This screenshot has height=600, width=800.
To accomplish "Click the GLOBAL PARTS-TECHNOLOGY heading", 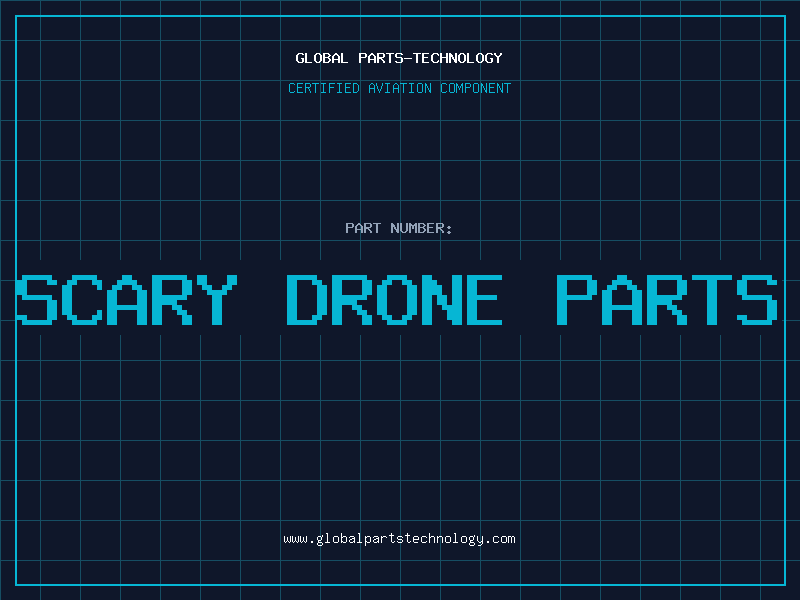I will click(399, 58).
